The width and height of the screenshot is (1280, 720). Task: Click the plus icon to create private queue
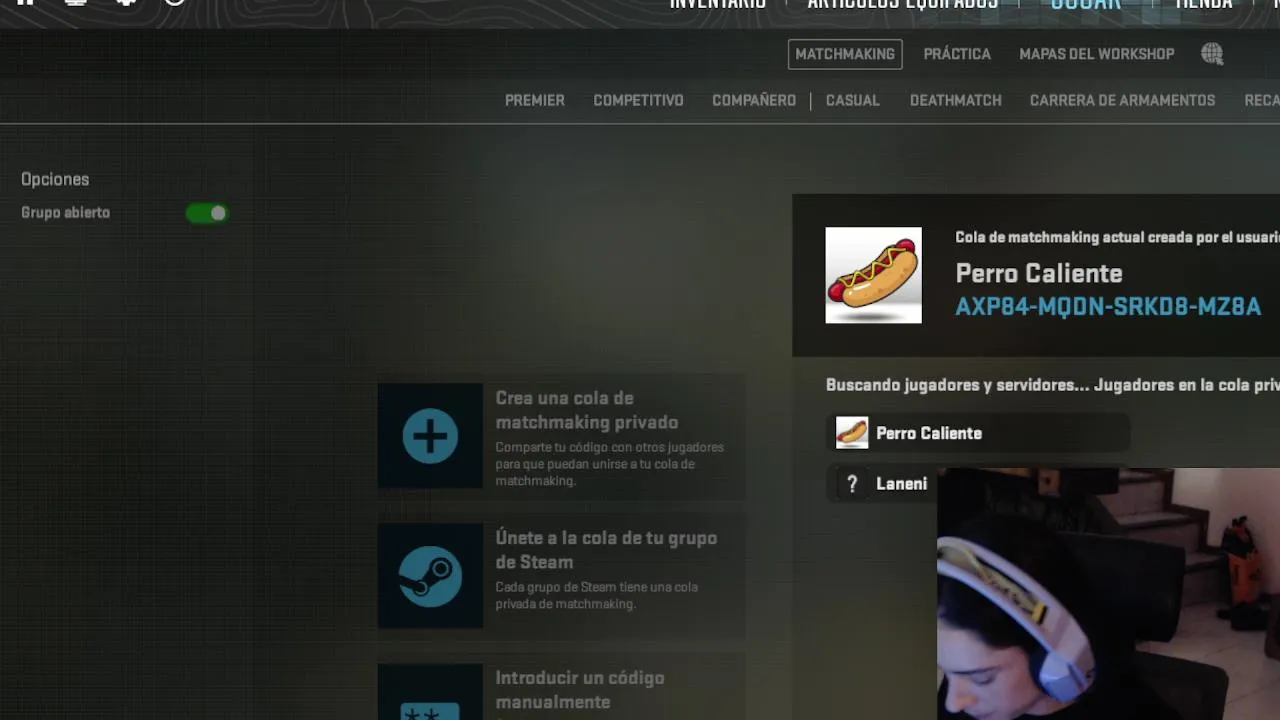pos(430,436)
